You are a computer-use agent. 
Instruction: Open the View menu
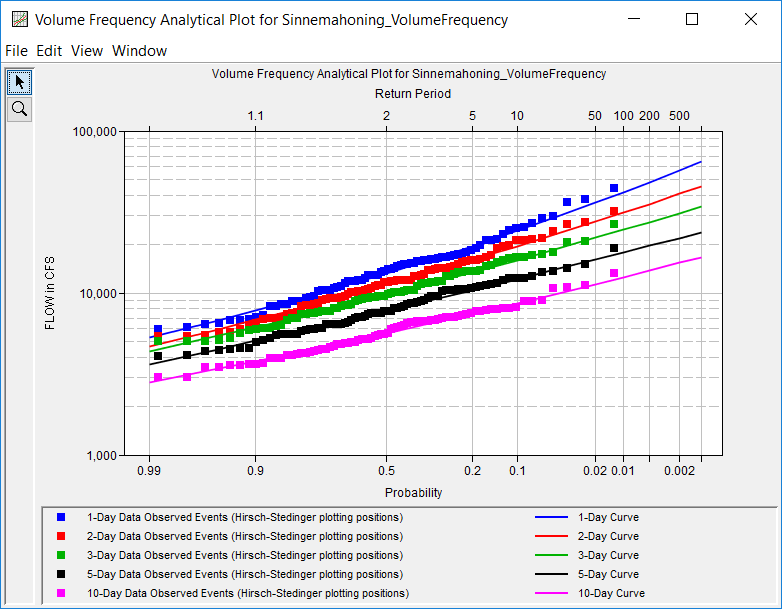tap(87, 51)
